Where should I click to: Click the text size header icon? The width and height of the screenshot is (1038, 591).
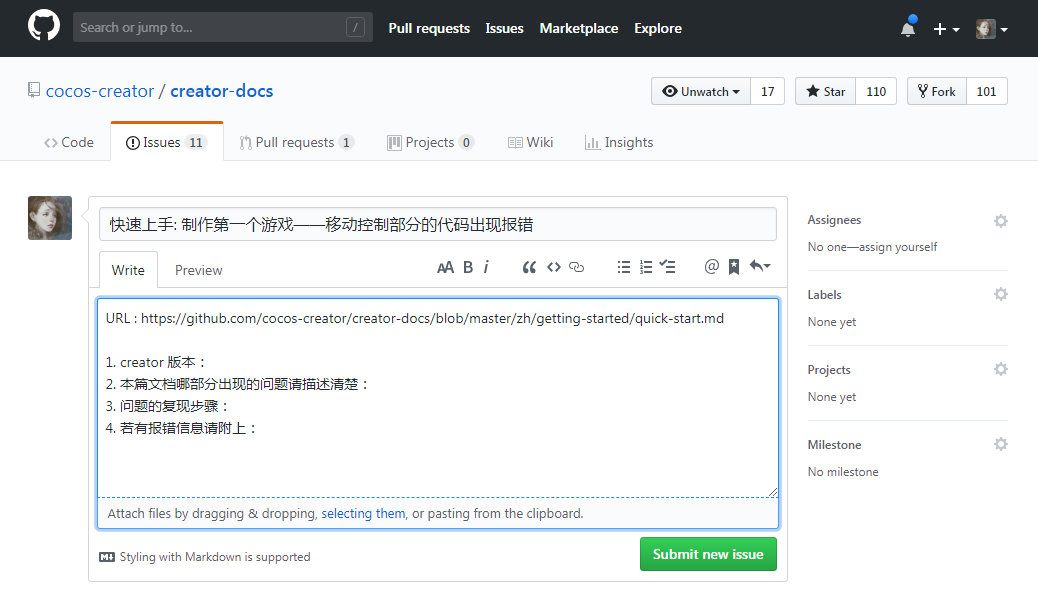click(x=446, y=267)
